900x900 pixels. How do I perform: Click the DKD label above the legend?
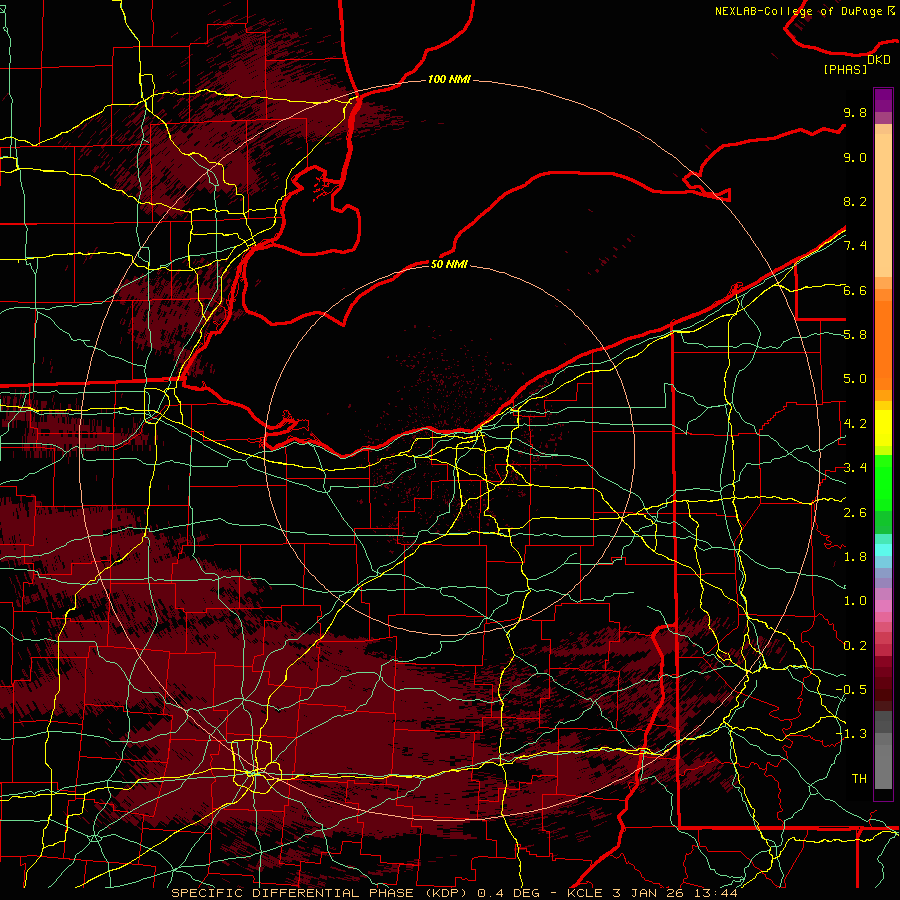[879, 60]
